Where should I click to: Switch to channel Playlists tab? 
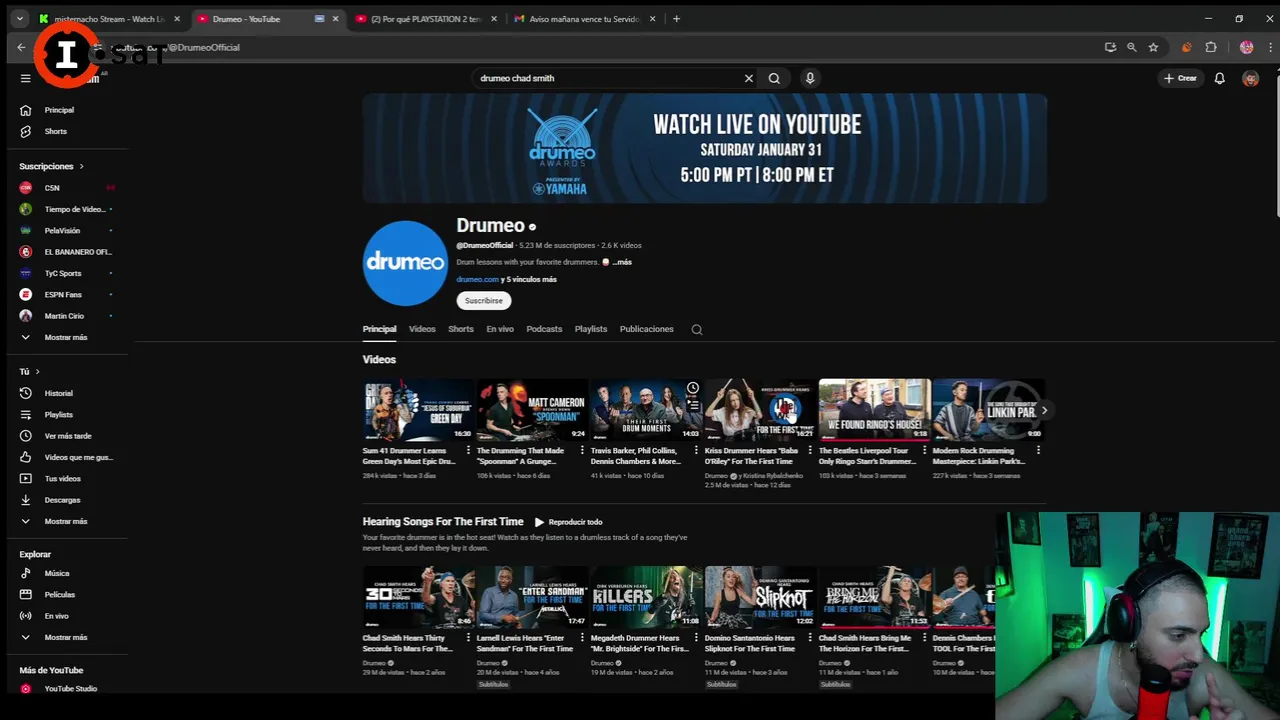click(x=591, y=329)
